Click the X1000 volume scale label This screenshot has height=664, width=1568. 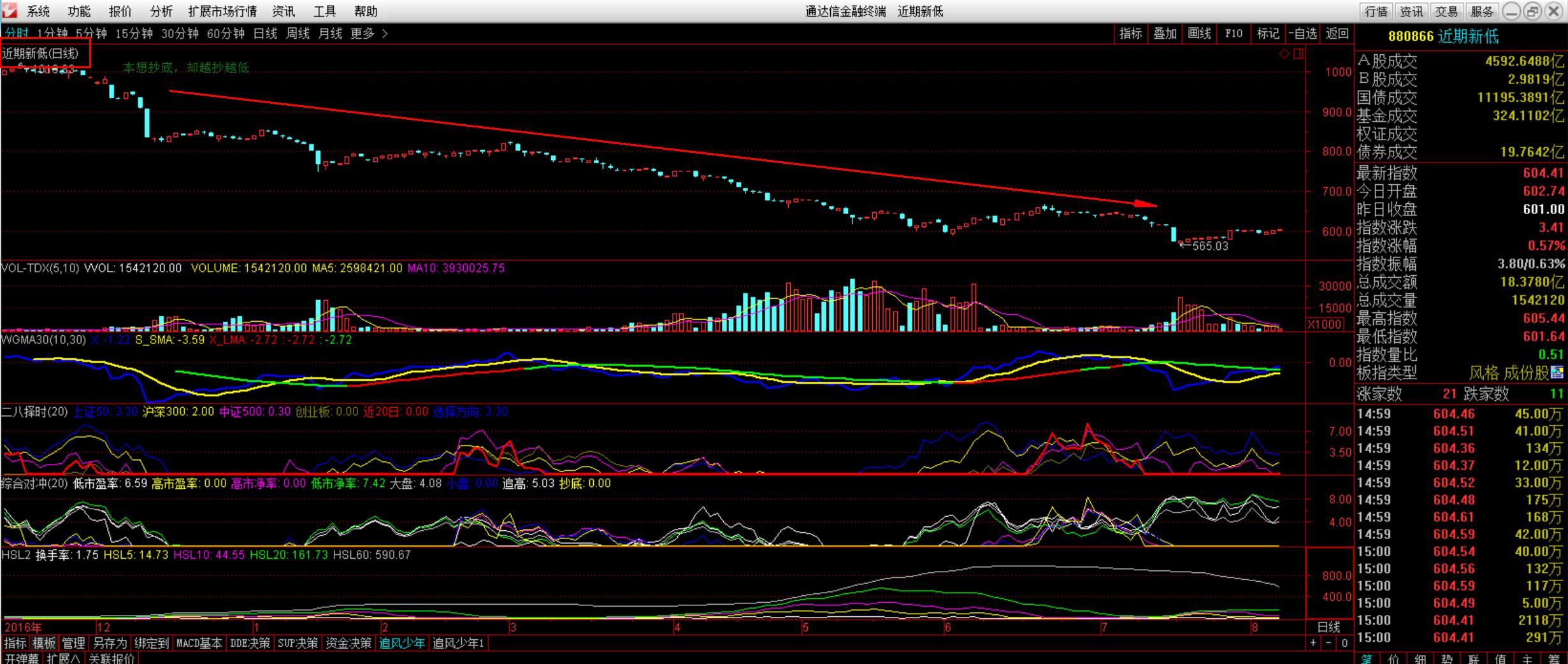click(x=1323, y=324)
